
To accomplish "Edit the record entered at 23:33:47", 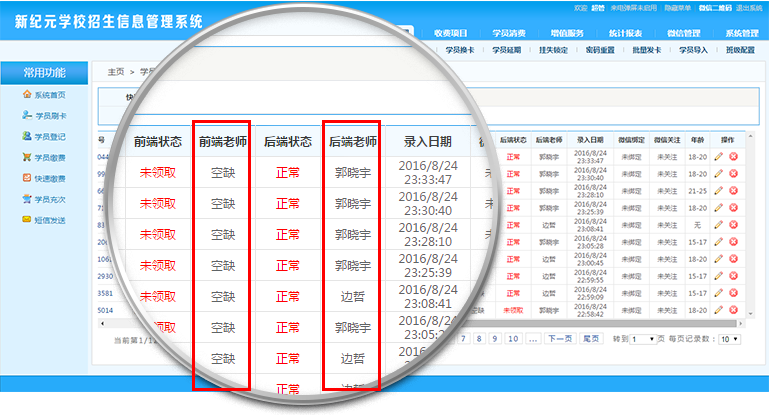I will tap(718, 157).
